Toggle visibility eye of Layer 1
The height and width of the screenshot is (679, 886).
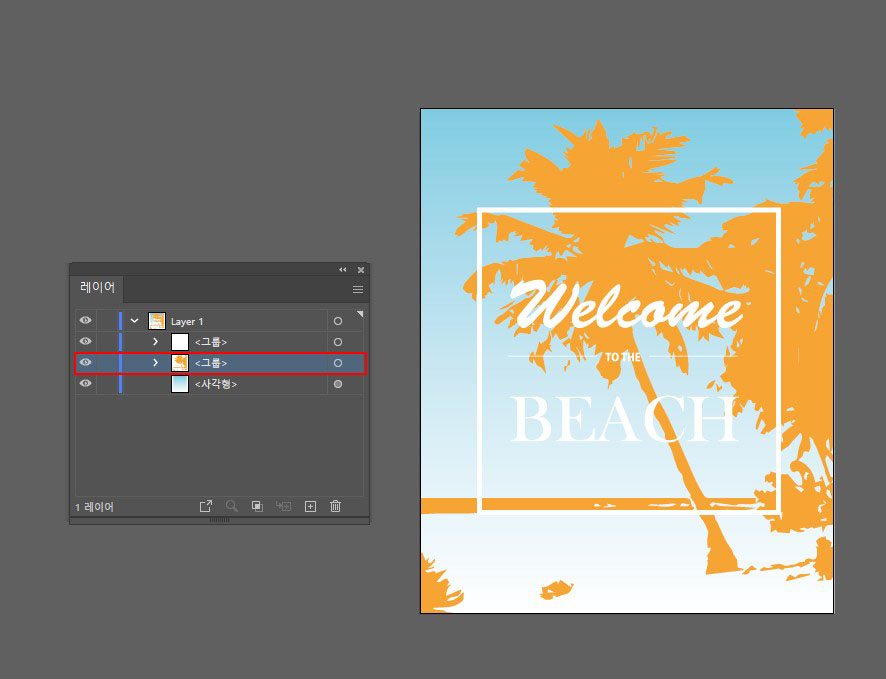pyautogui.click(x=85, y=320)
